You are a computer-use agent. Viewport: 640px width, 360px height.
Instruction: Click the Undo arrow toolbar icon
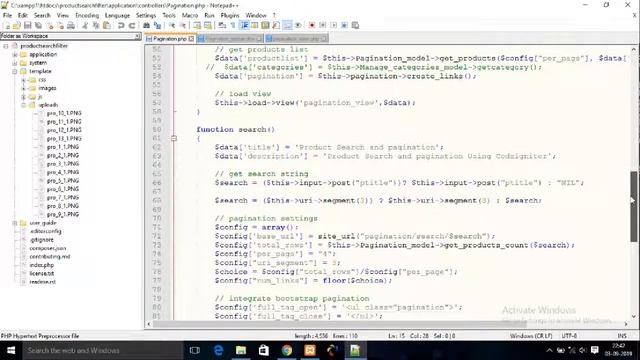[121, 25]
